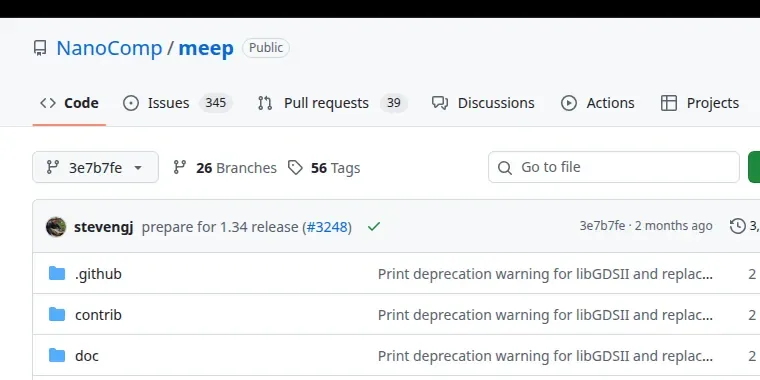This screenshot has width=760, height=380.
Task: Click the Actions play icon
Action: 569,103
